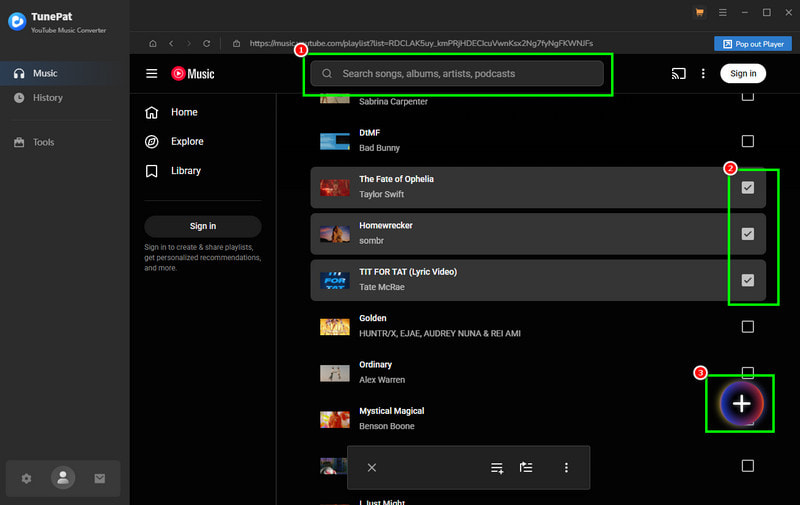Viewport: 800px width, 505px height.
Task: Open the user profile avatar
Action: pyautogui.click(x=63, y=478)
